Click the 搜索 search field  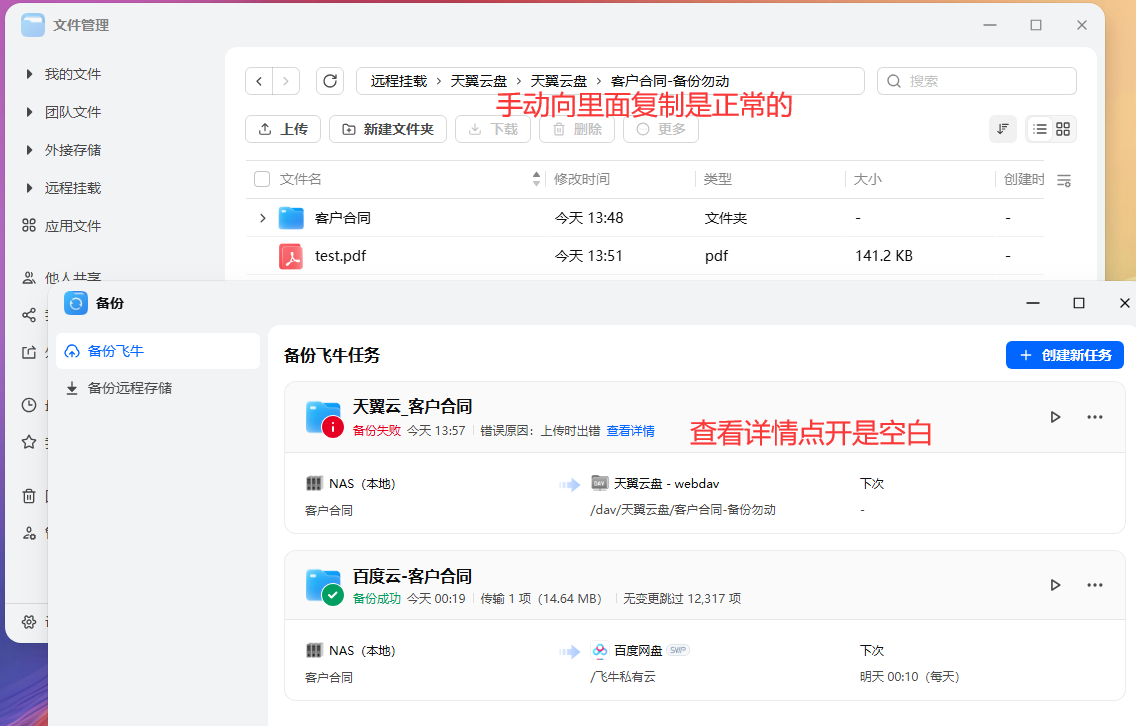coord(985,81)
